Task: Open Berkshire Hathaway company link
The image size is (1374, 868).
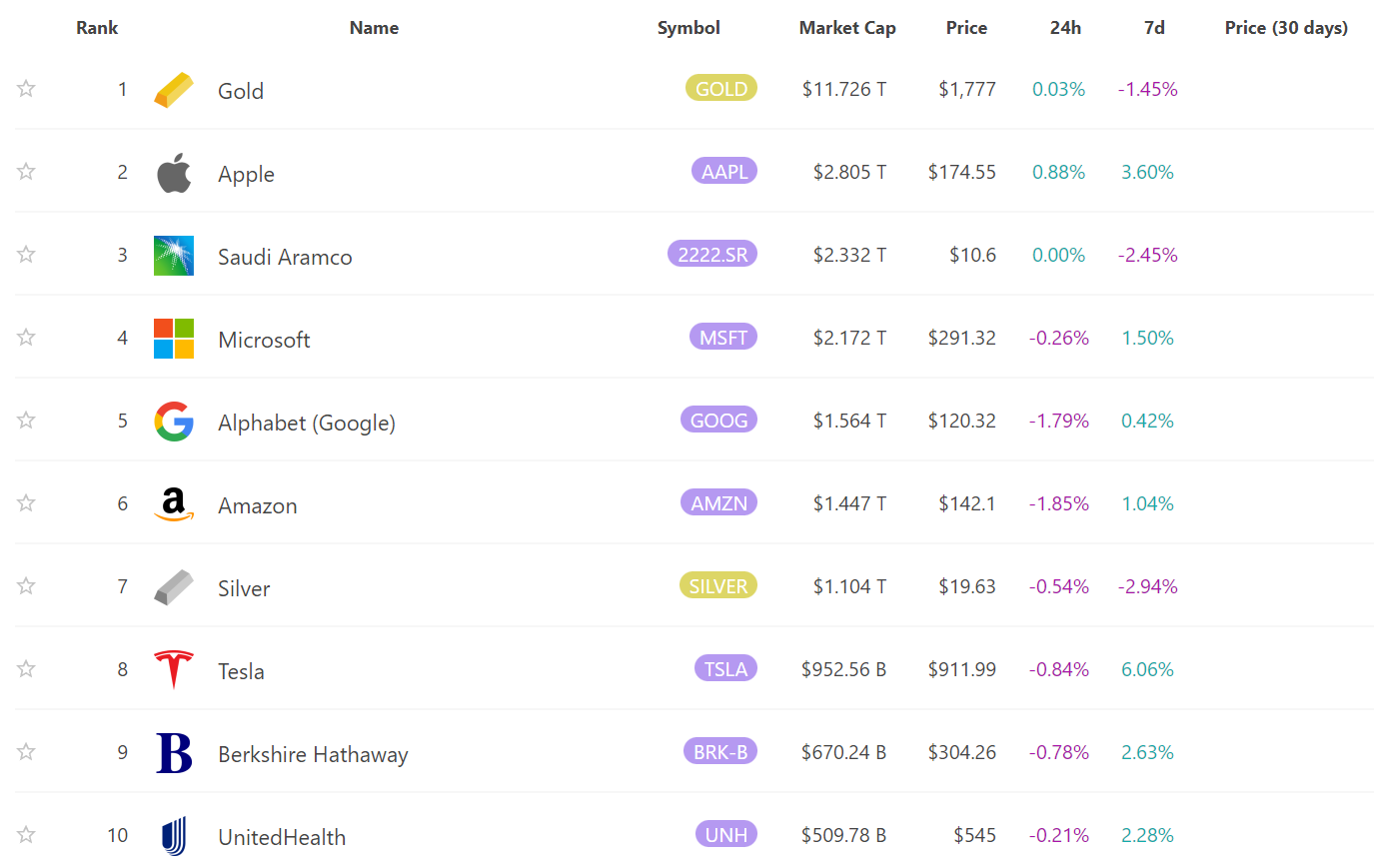Action: 313,754
